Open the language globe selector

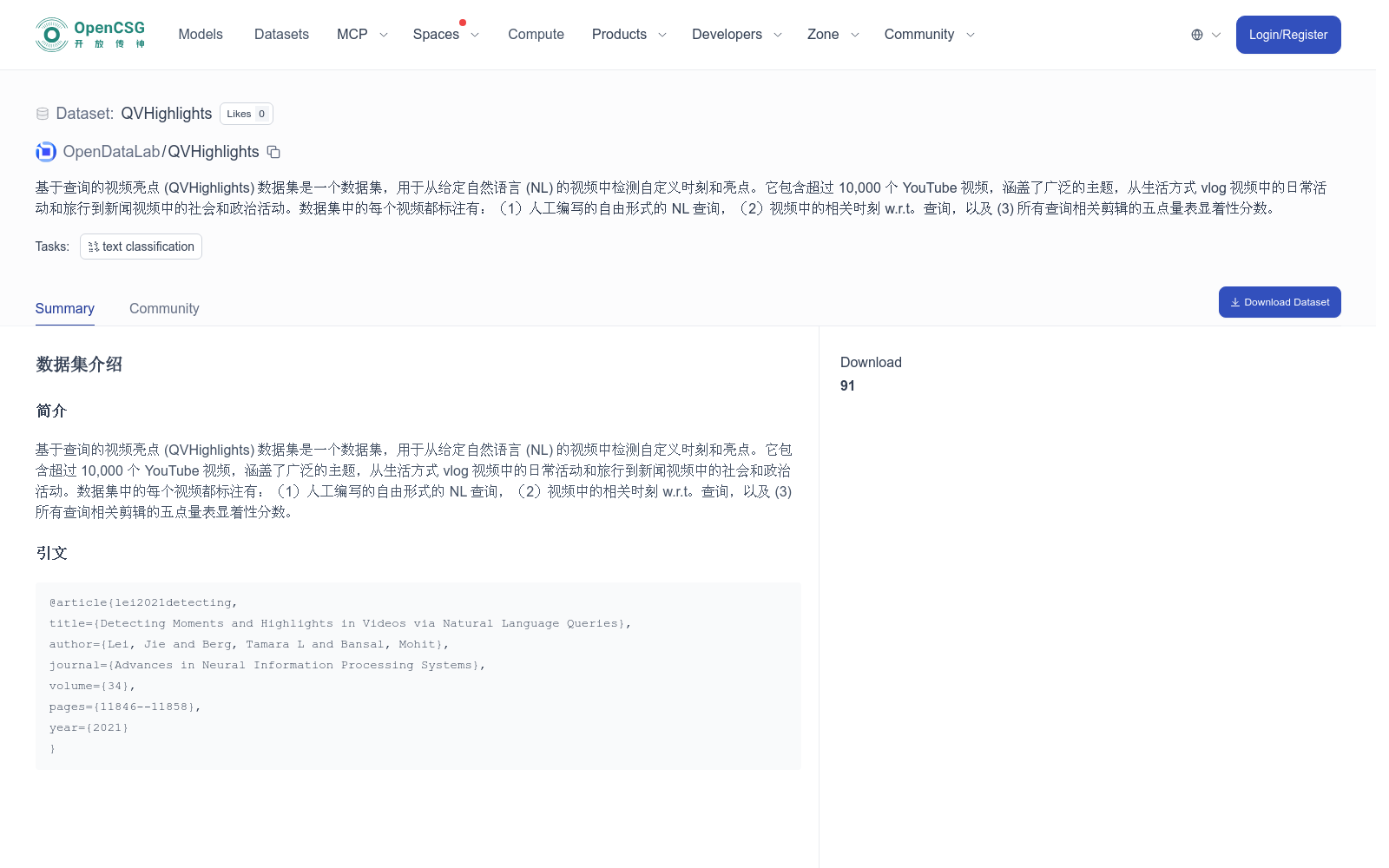coord(1206,35)
